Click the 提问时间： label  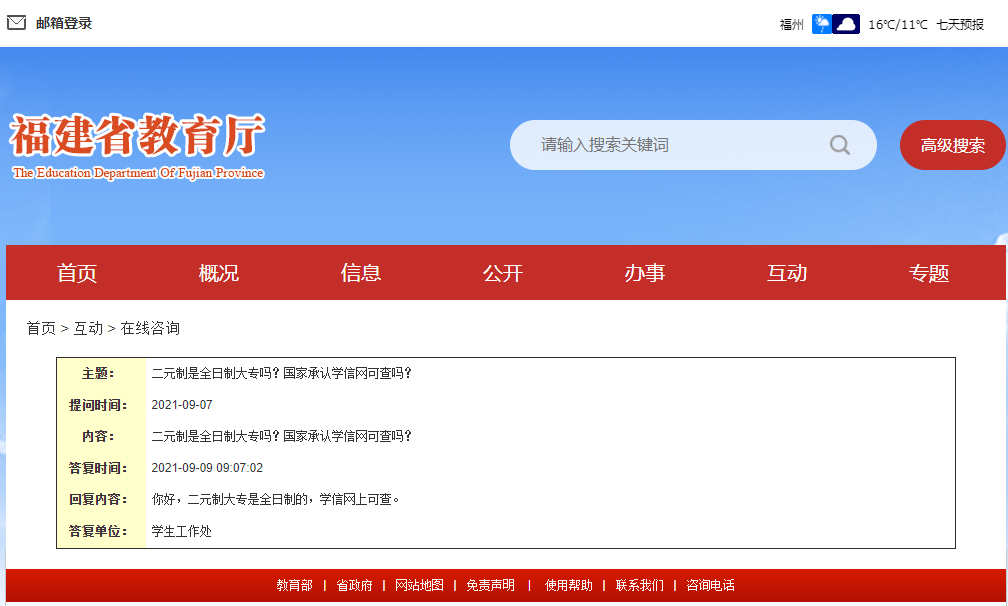click(98, 405)
